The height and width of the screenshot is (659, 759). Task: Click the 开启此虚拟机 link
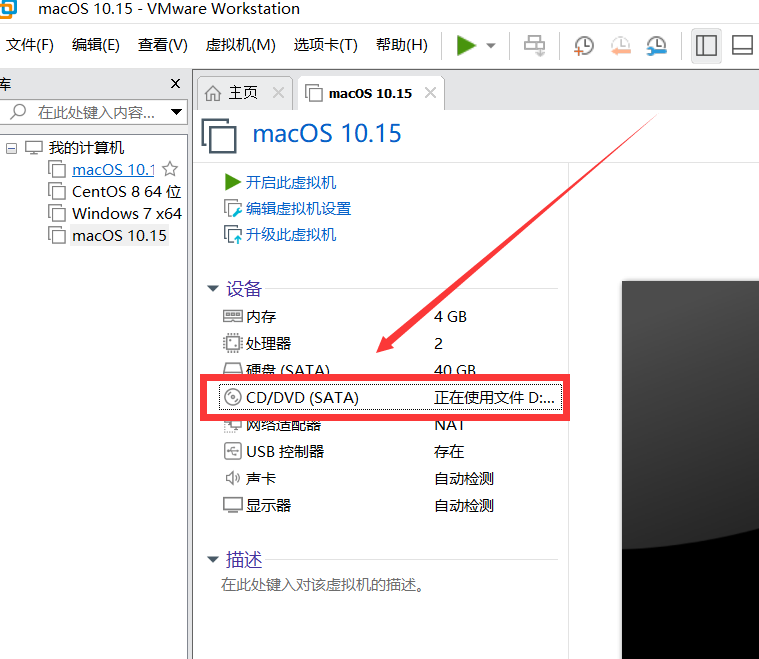coord(290,183)
